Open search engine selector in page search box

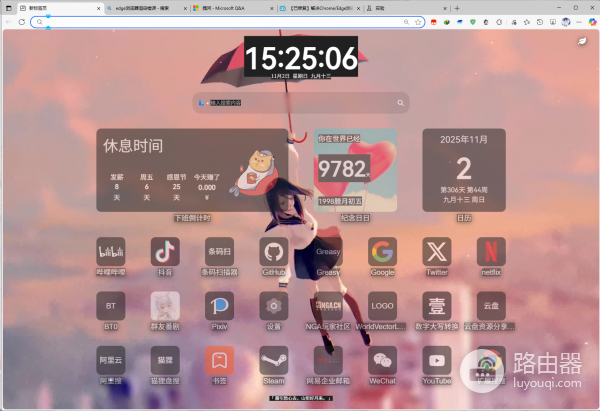coord(201,102)
